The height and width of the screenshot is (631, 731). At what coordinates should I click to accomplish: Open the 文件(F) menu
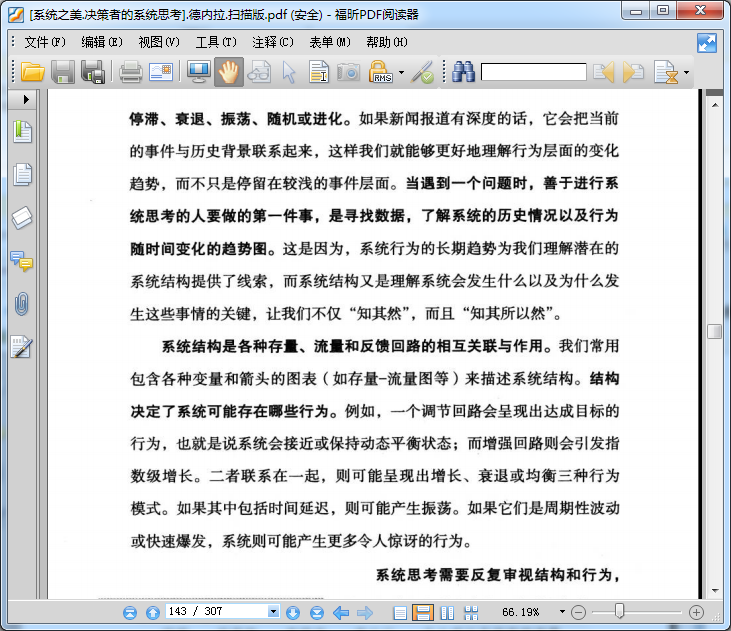[x=45, y=42]
